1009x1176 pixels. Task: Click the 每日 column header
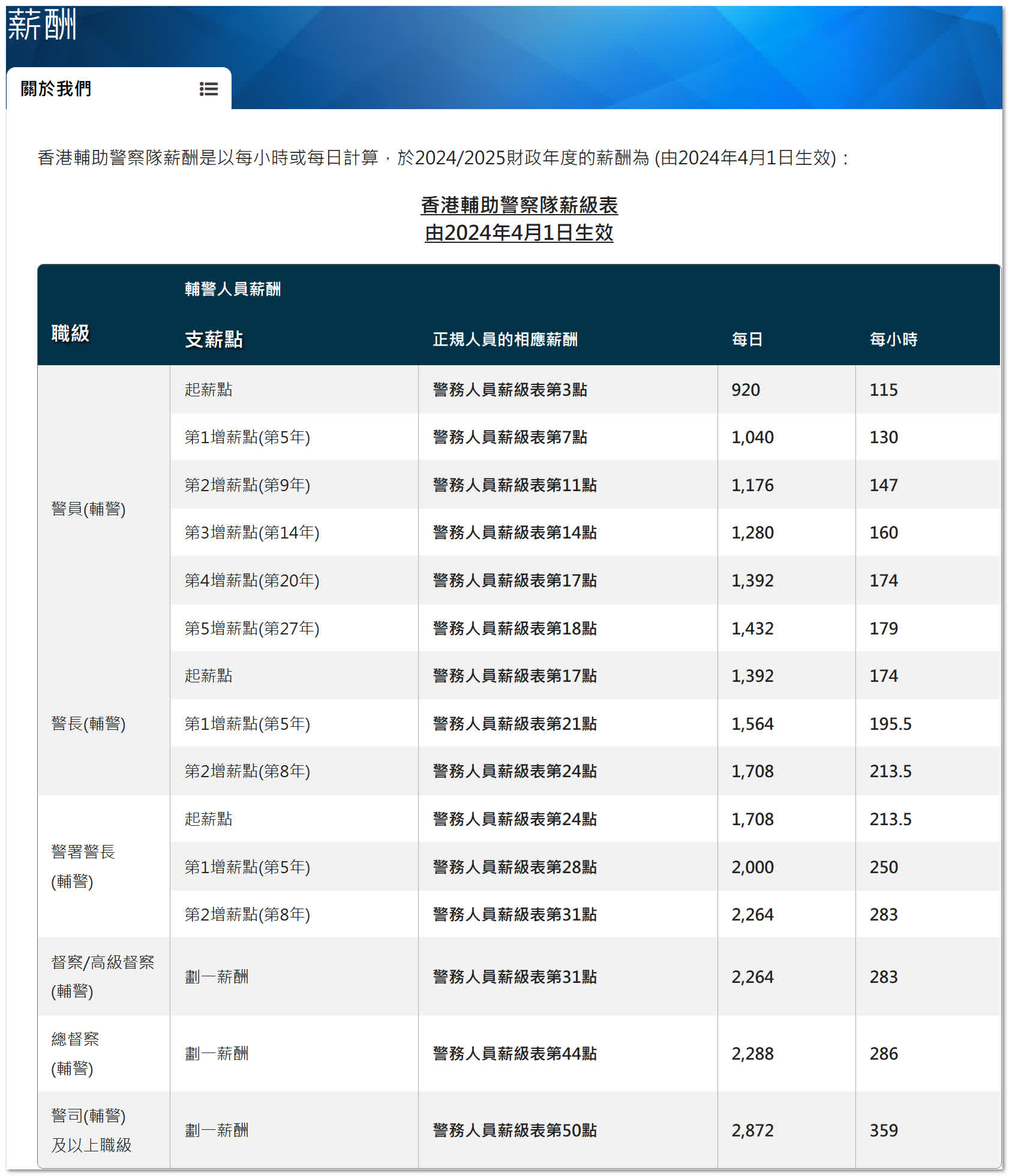[747, 339]
